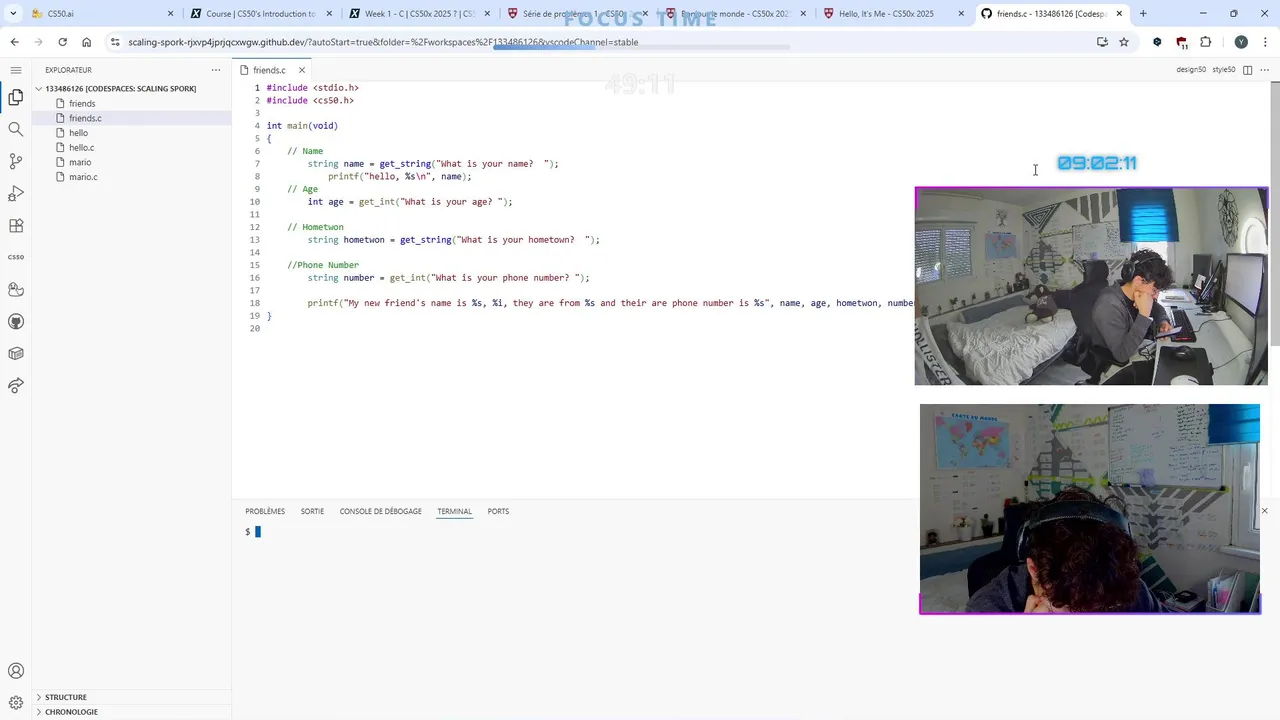Open the Accounts menu in activity bar
The image size is (1280, 720).
click(x=15, y=671)
